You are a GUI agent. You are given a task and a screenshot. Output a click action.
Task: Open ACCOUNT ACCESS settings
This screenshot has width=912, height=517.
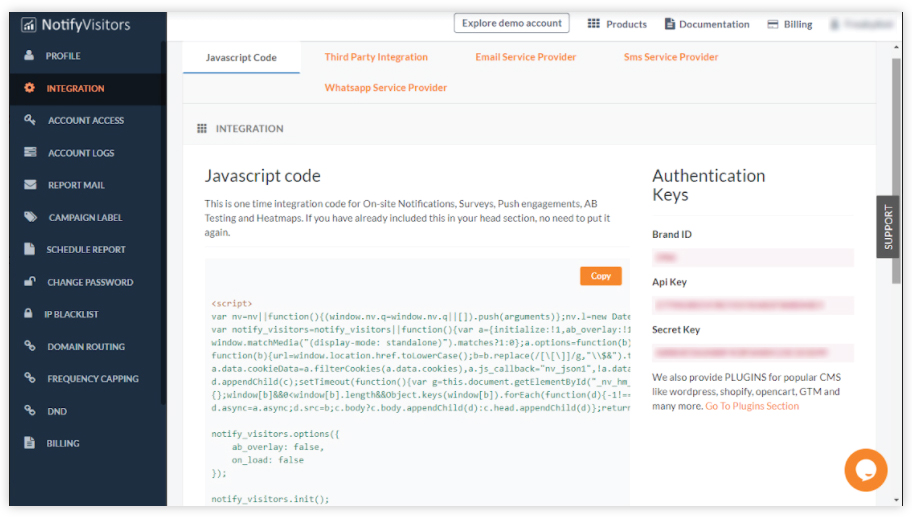tap(88, 120)
